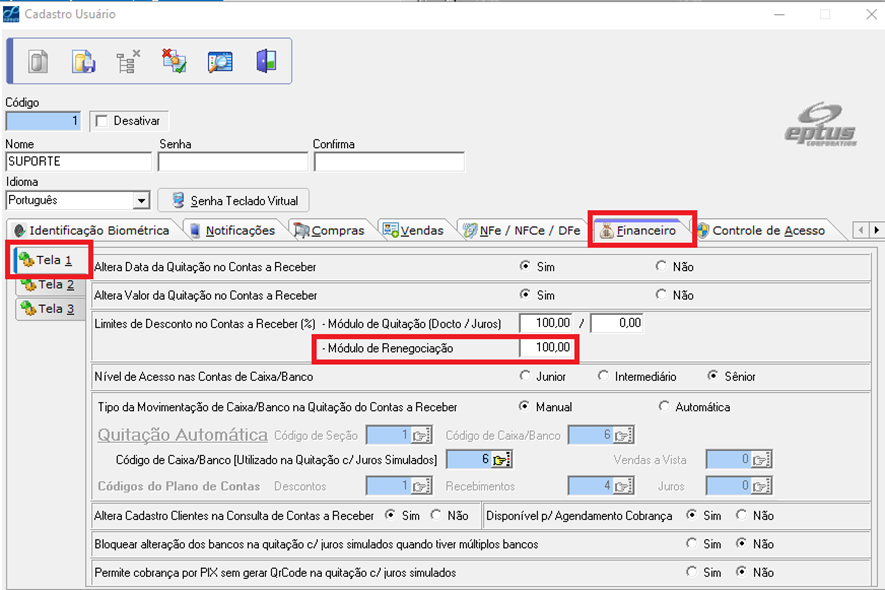Open lookup for Código de Caixa/Banco juros simulados
Image resolution: width=885 pixels, height=590 pixels.
point(501,459)
